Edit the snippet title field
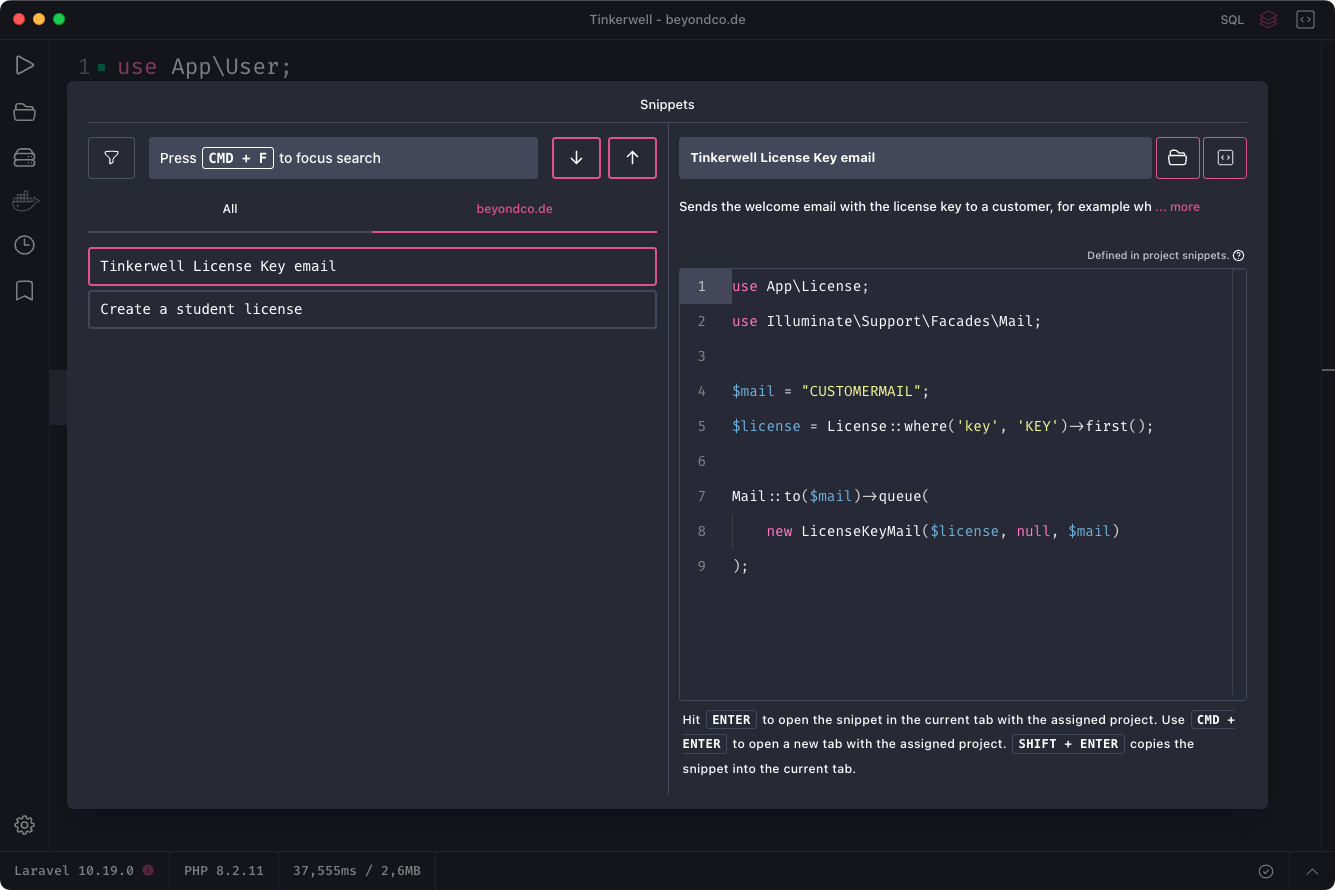Screen dimensions: 1335x890 point(915,158)
